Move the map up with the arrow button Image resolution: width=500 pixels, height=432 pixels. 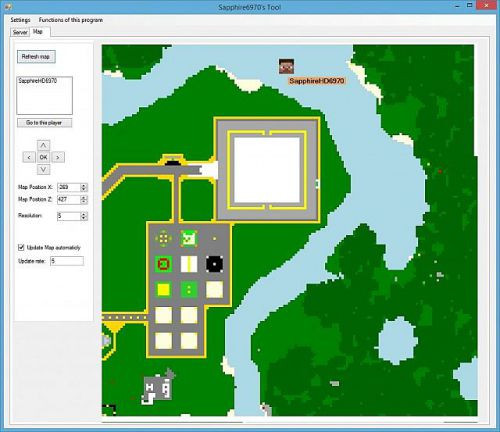[43, 145]
